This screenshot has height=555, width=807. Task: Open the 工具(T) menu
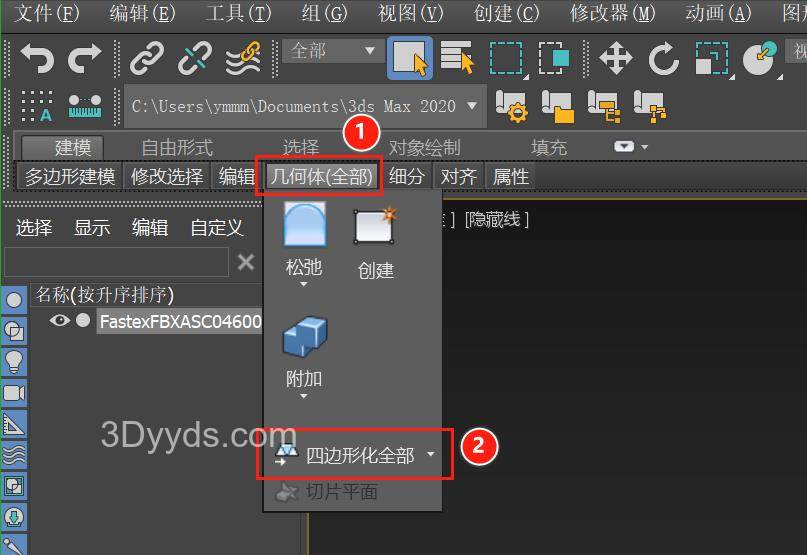click(238, 12)
